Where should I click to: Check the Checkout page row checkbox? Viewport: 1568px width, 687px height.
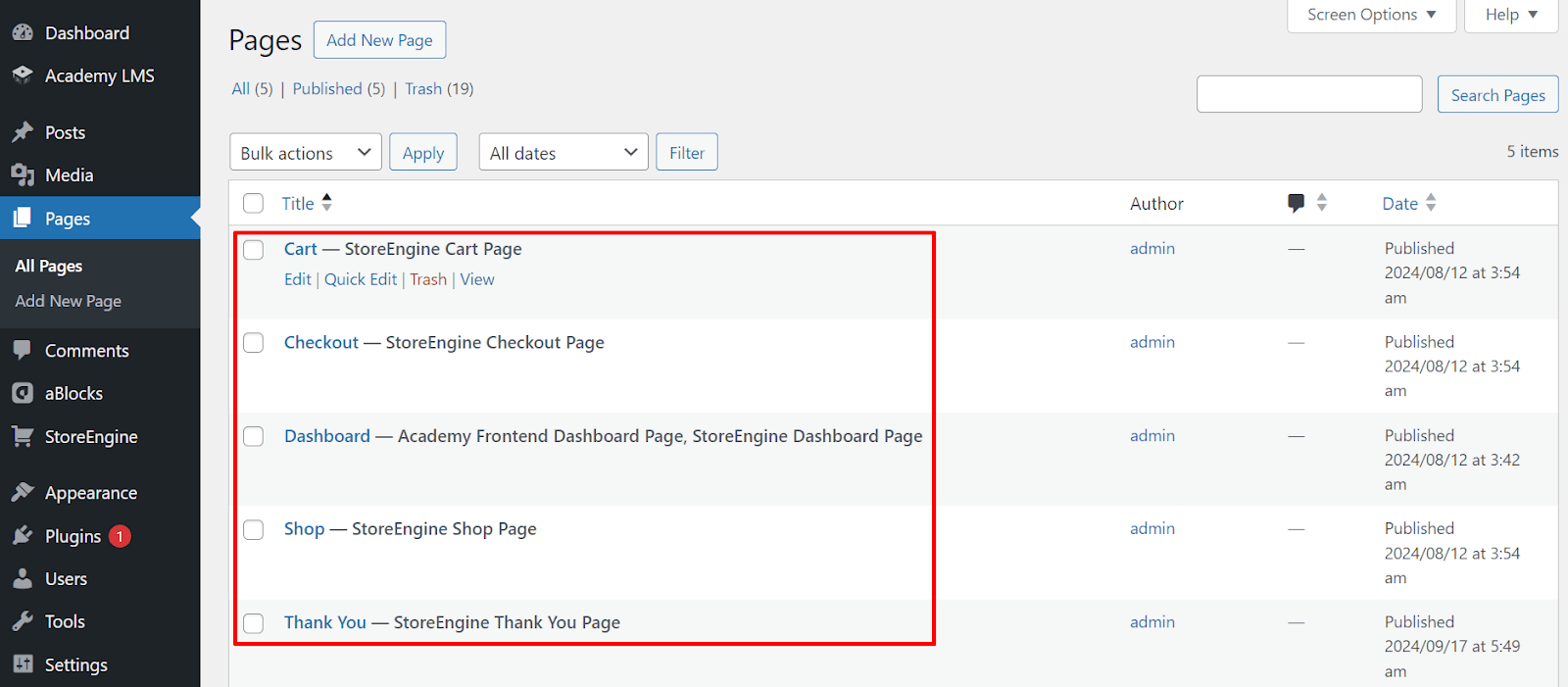[254, 342]
